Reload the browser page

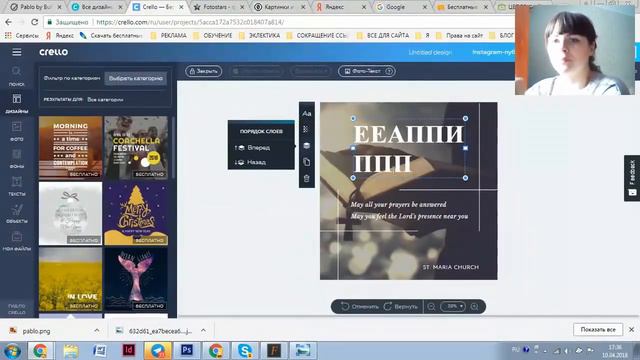35,22
